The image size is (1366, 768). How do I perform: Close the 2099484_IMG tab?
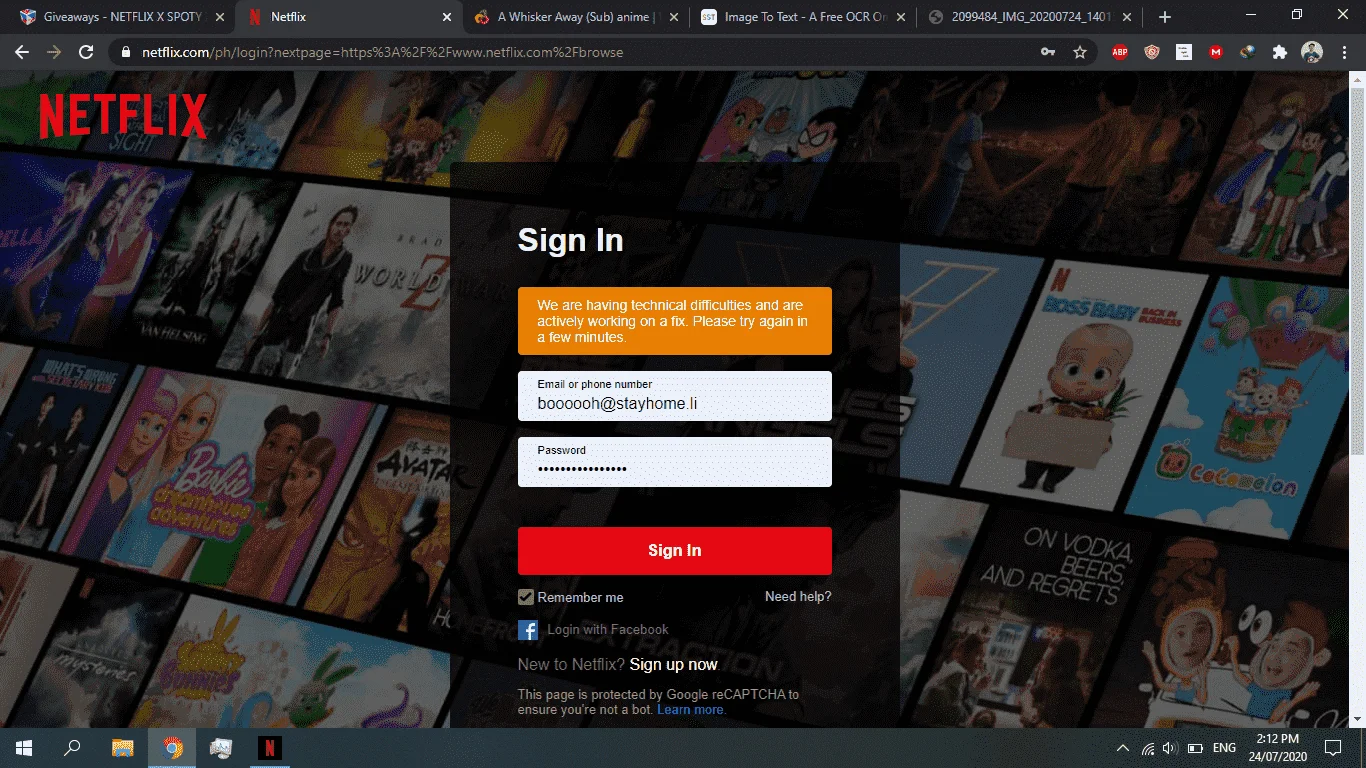click(x=1128, y=17)
